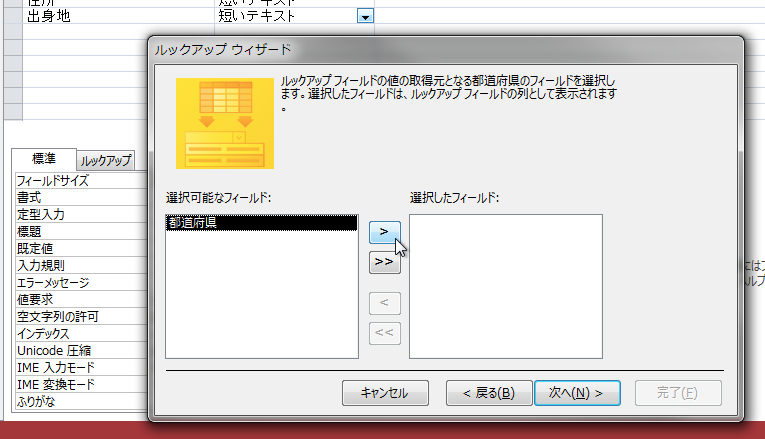Select 都道府県 in the available fields list
Image resolution: width=765 pixels, height=439 pixels.
(262, 223)
